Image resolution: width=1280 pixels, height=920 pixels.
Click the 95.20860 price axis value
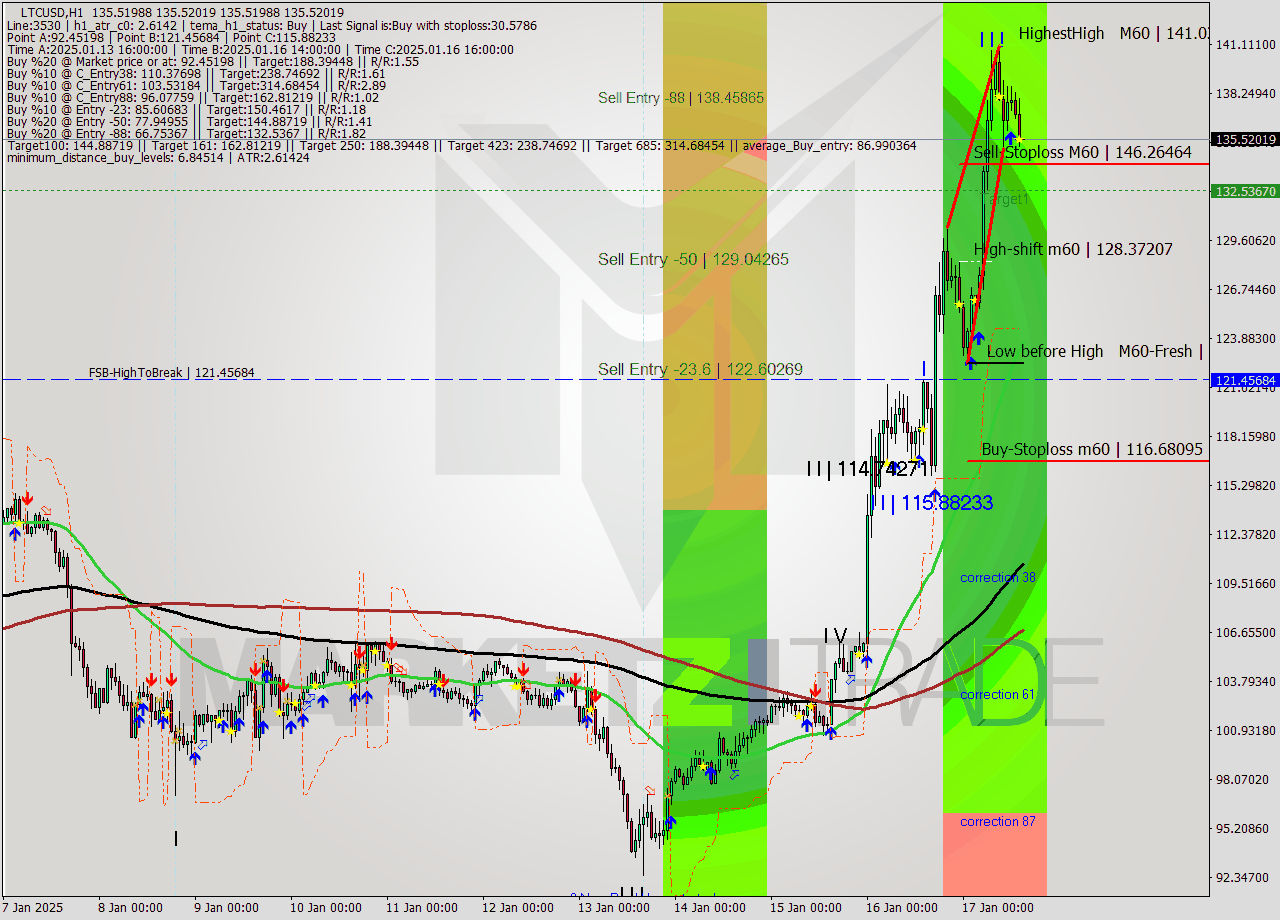1245,828
